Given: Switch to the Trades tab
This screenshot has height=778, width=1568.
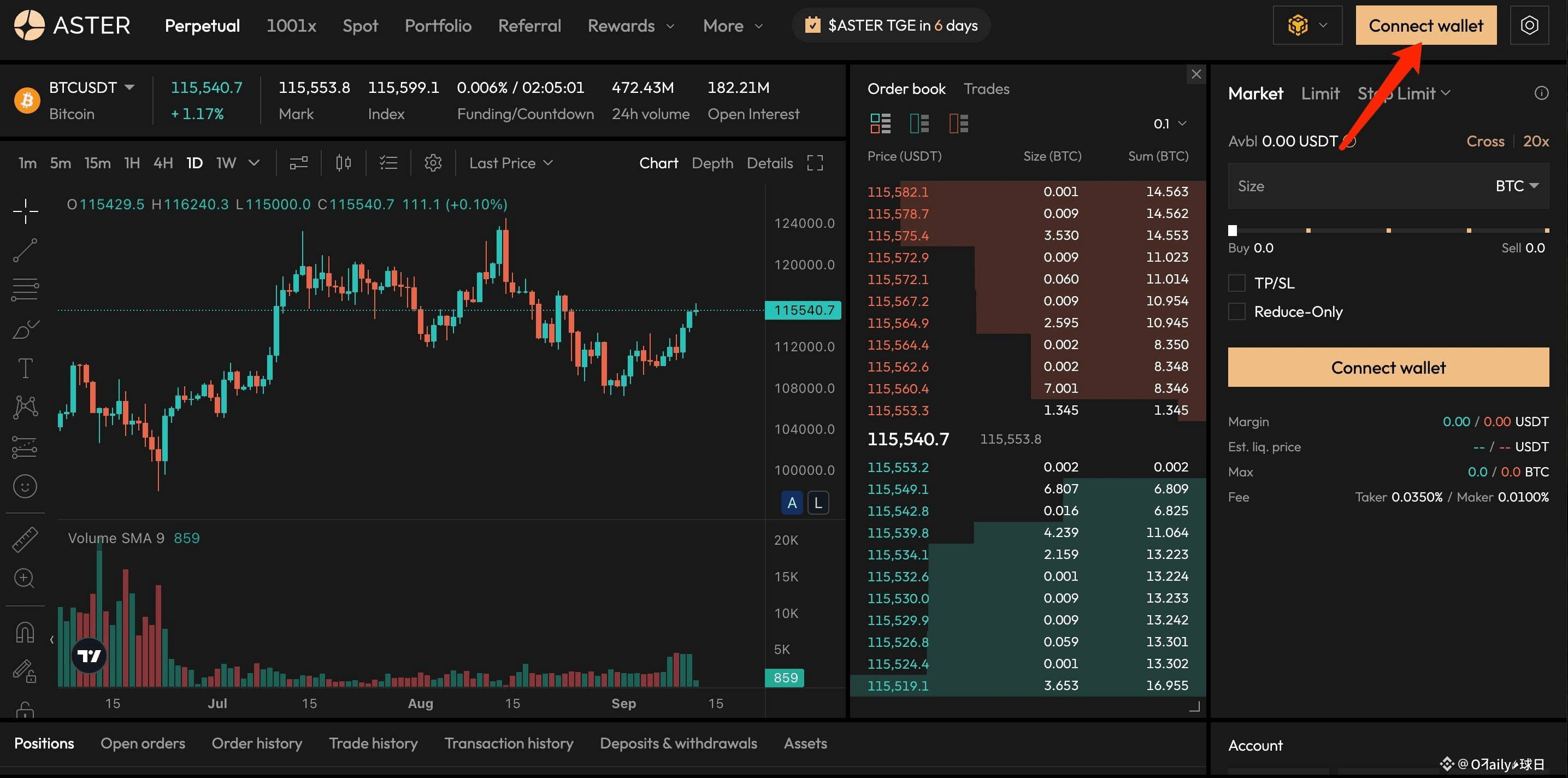Looking at the screenshot, I should click(x=986, y=89).
